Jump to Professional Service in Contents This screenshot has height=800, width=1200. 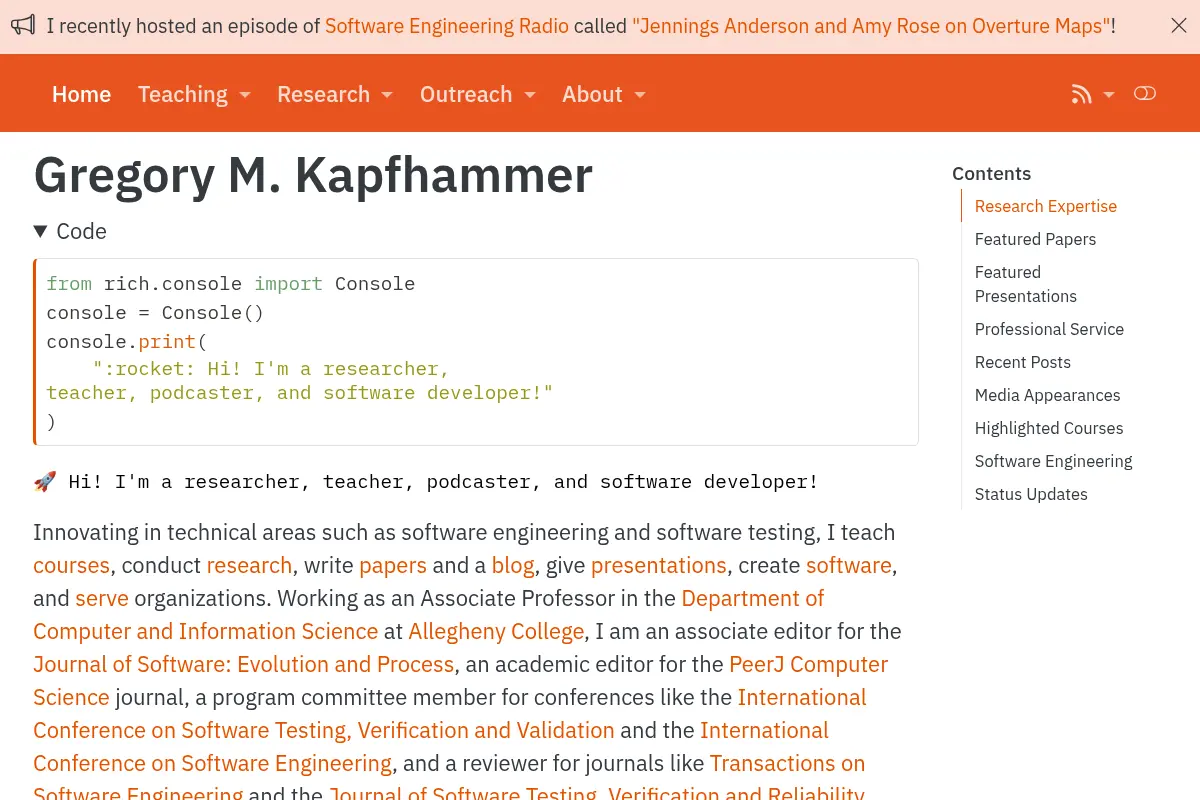[1049, 329]
